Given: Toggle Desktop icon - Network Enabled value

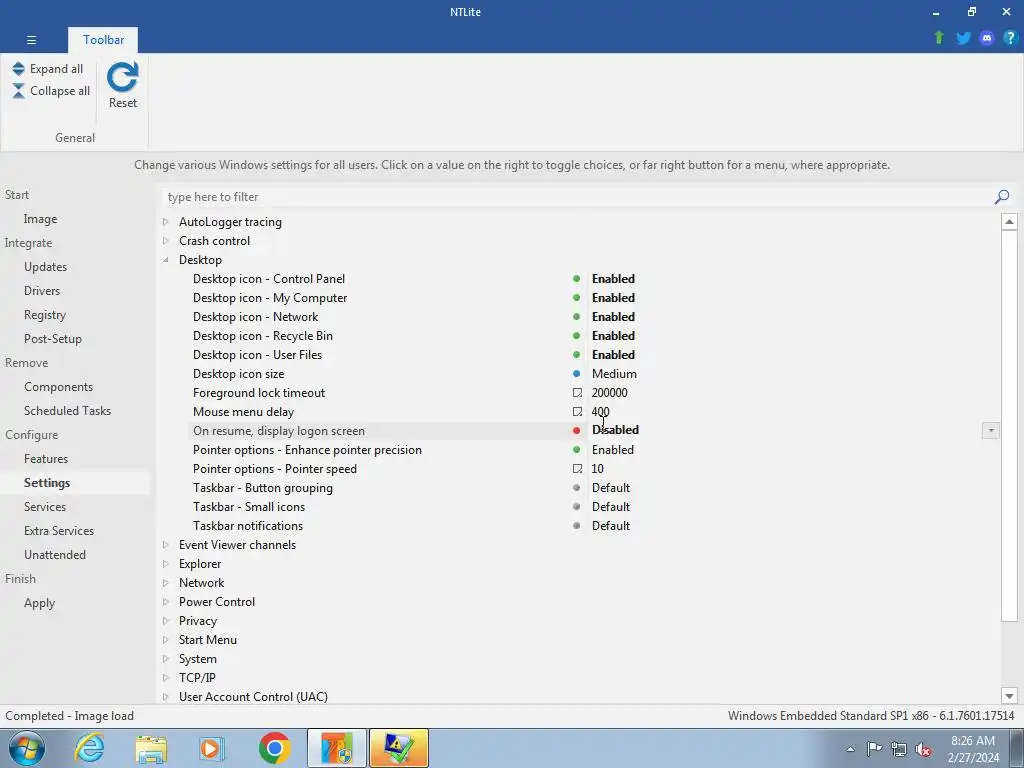Looking at the screenshot, I should (613, 317).
